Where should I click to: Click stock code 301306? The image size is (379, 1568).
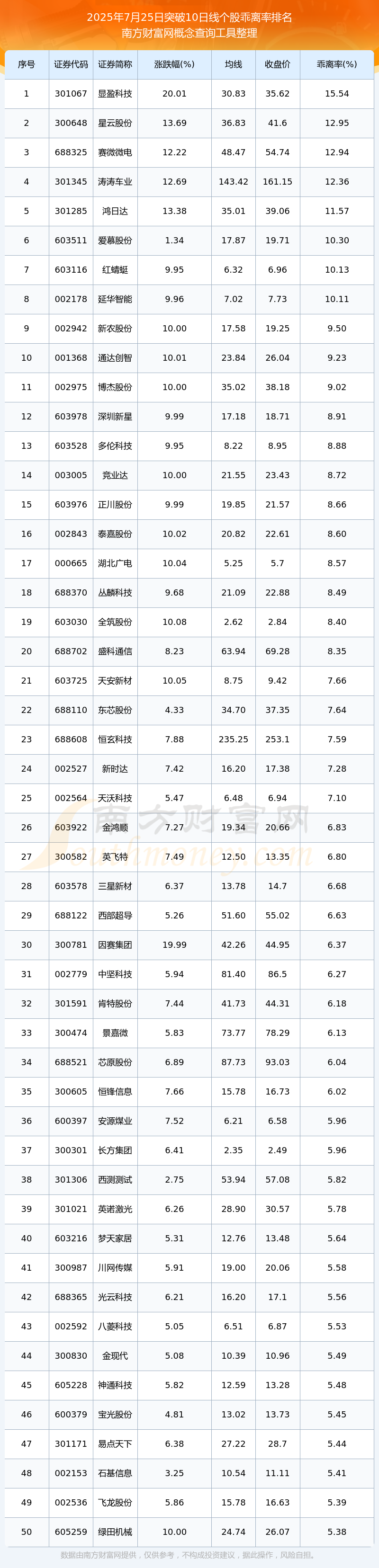71,1180
